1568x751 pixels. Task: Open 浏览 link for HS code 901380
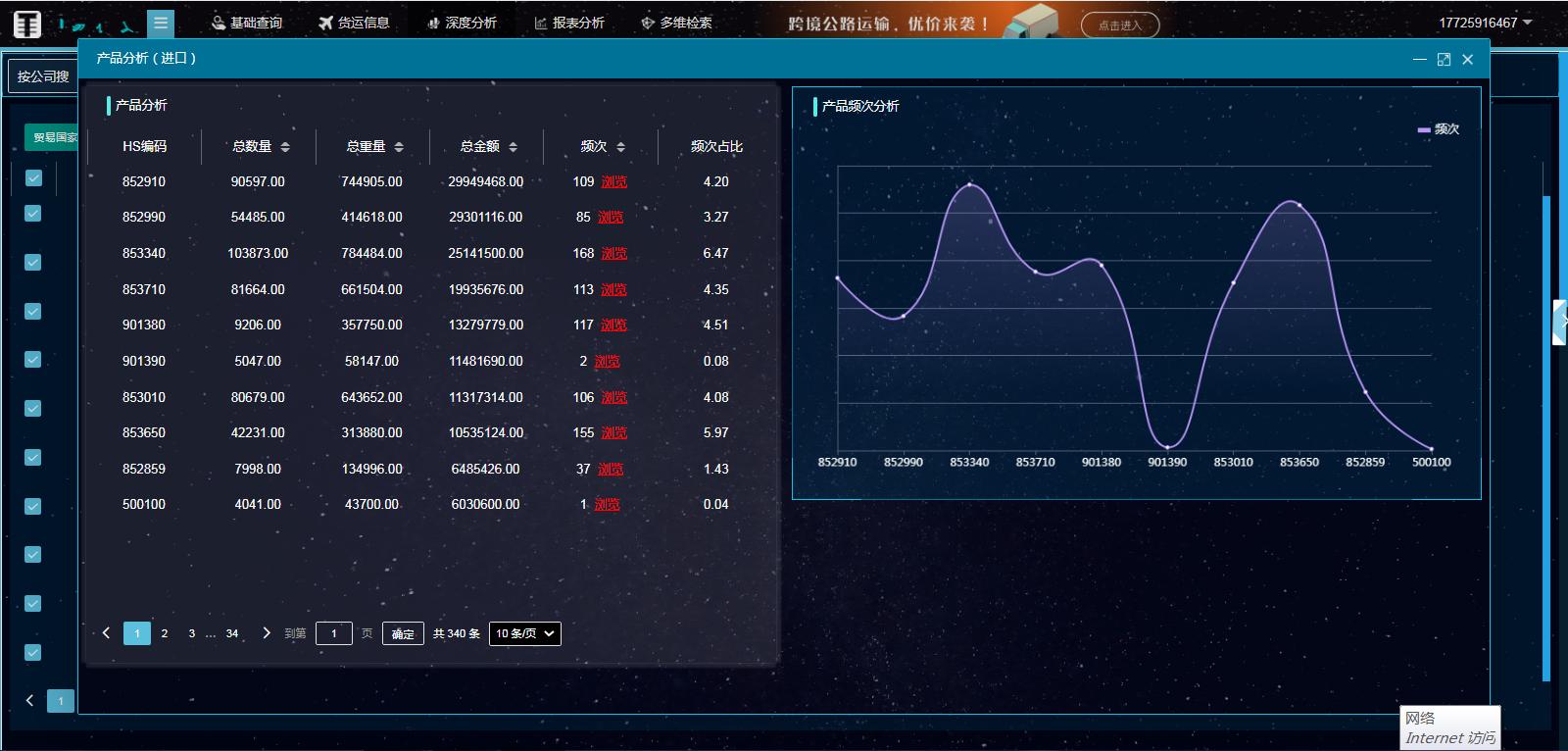(614, 325)
